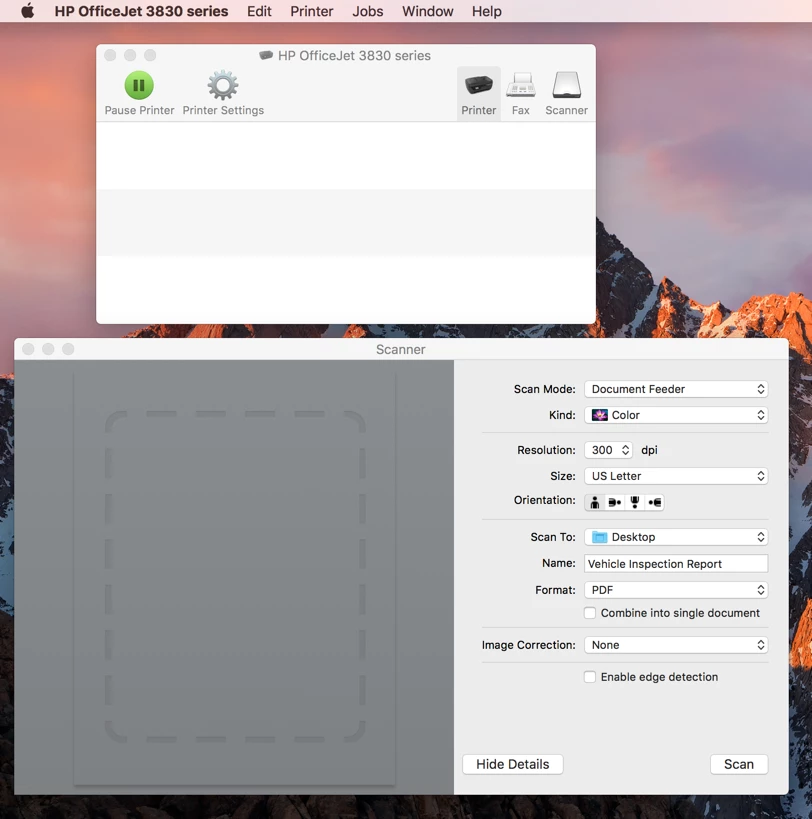Close the HP OfficeJet printer queue window
This screenshot has width=812, height=819.
(110, 55)
